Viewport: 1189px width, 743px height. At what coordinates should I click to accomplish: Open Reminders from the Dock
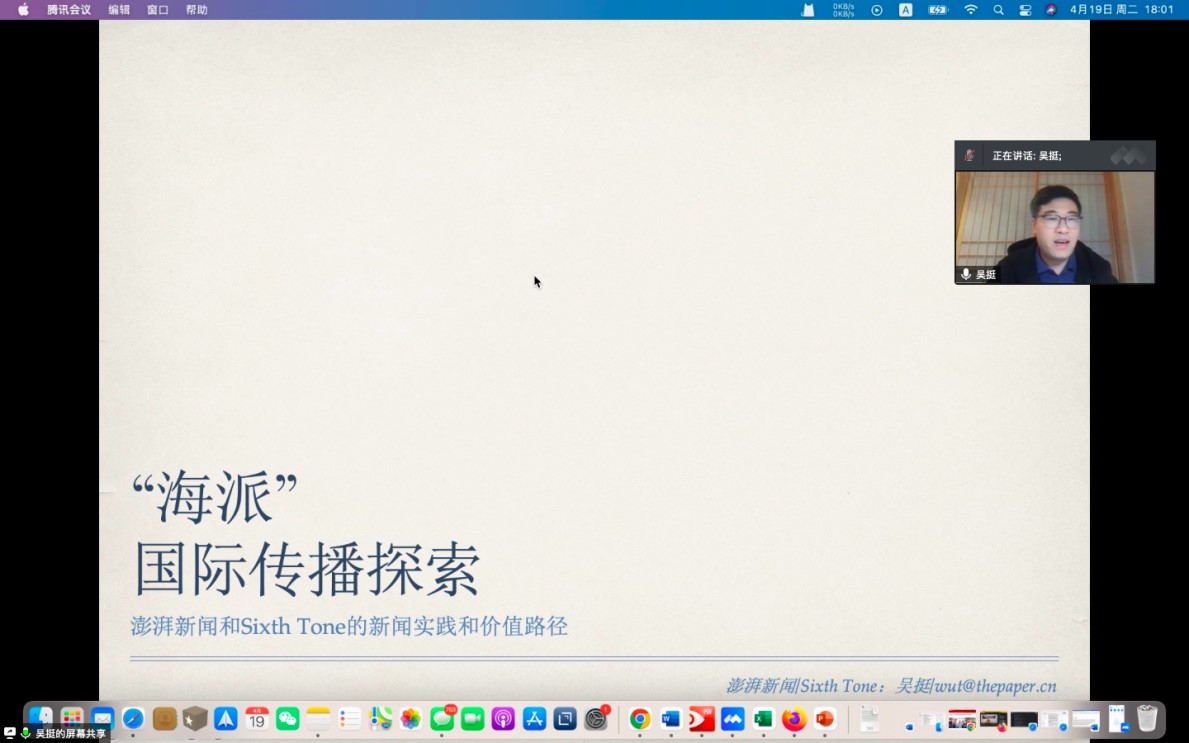350,719
